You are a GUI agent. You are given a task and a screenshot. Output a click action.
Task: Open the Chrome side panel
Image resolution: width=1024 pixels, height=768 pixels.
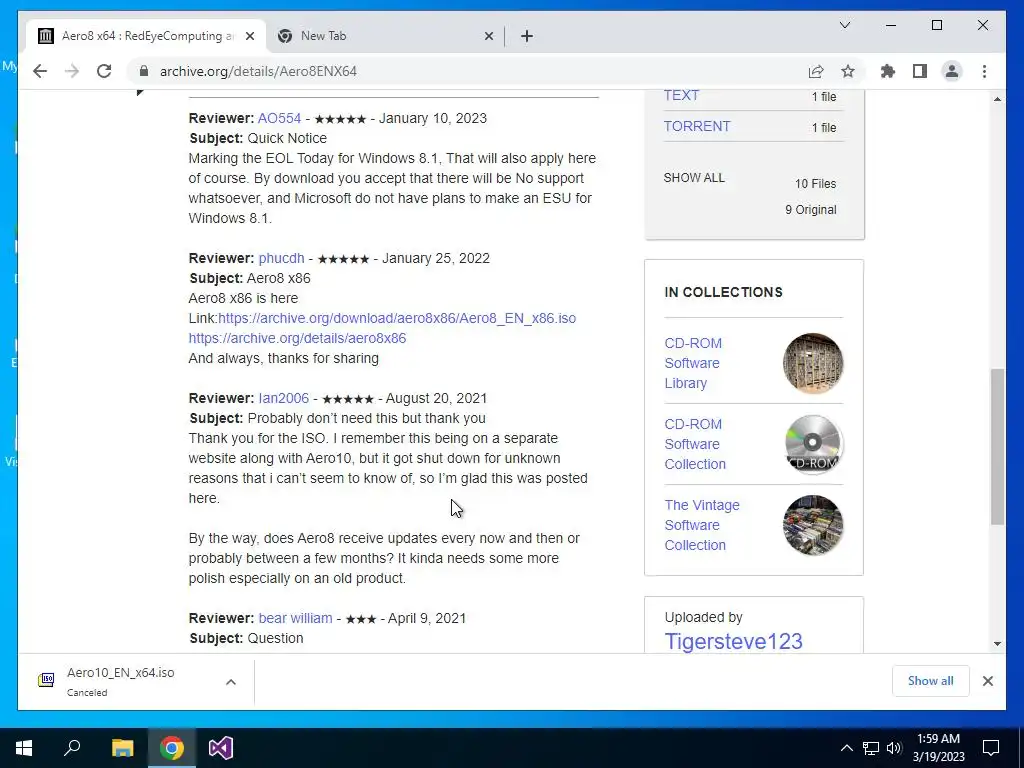(920, 71)
